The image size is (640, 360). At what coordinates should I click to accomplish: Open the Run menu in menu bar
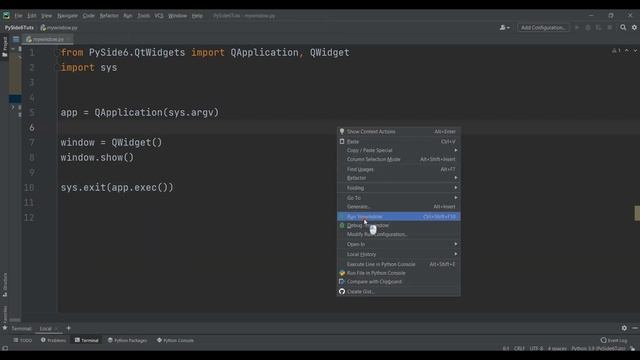(x=128, y=16)
